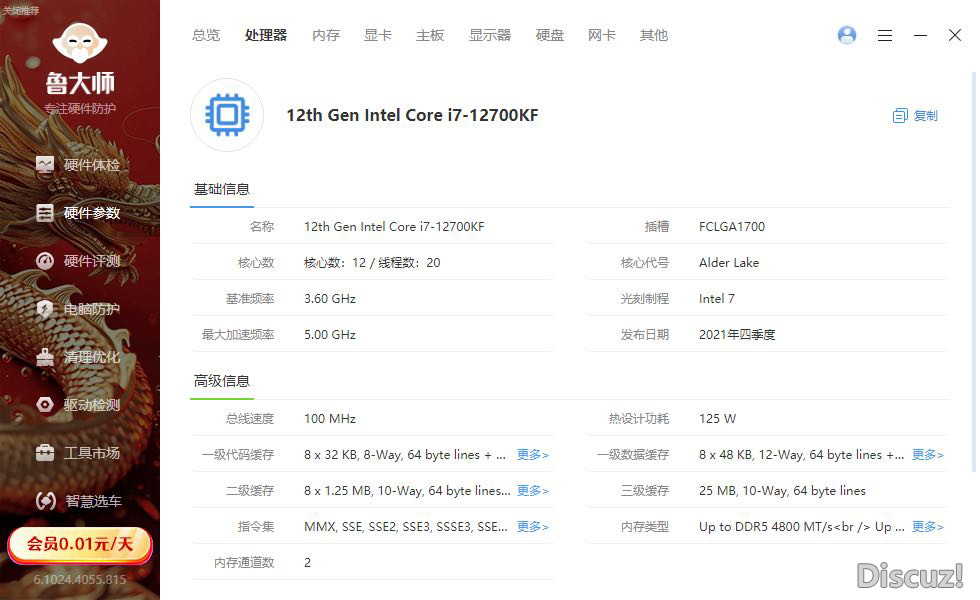Open 硬件体检 in the sidebar
This screenshot has width=980, height=600.
click(x=79, y=165)
